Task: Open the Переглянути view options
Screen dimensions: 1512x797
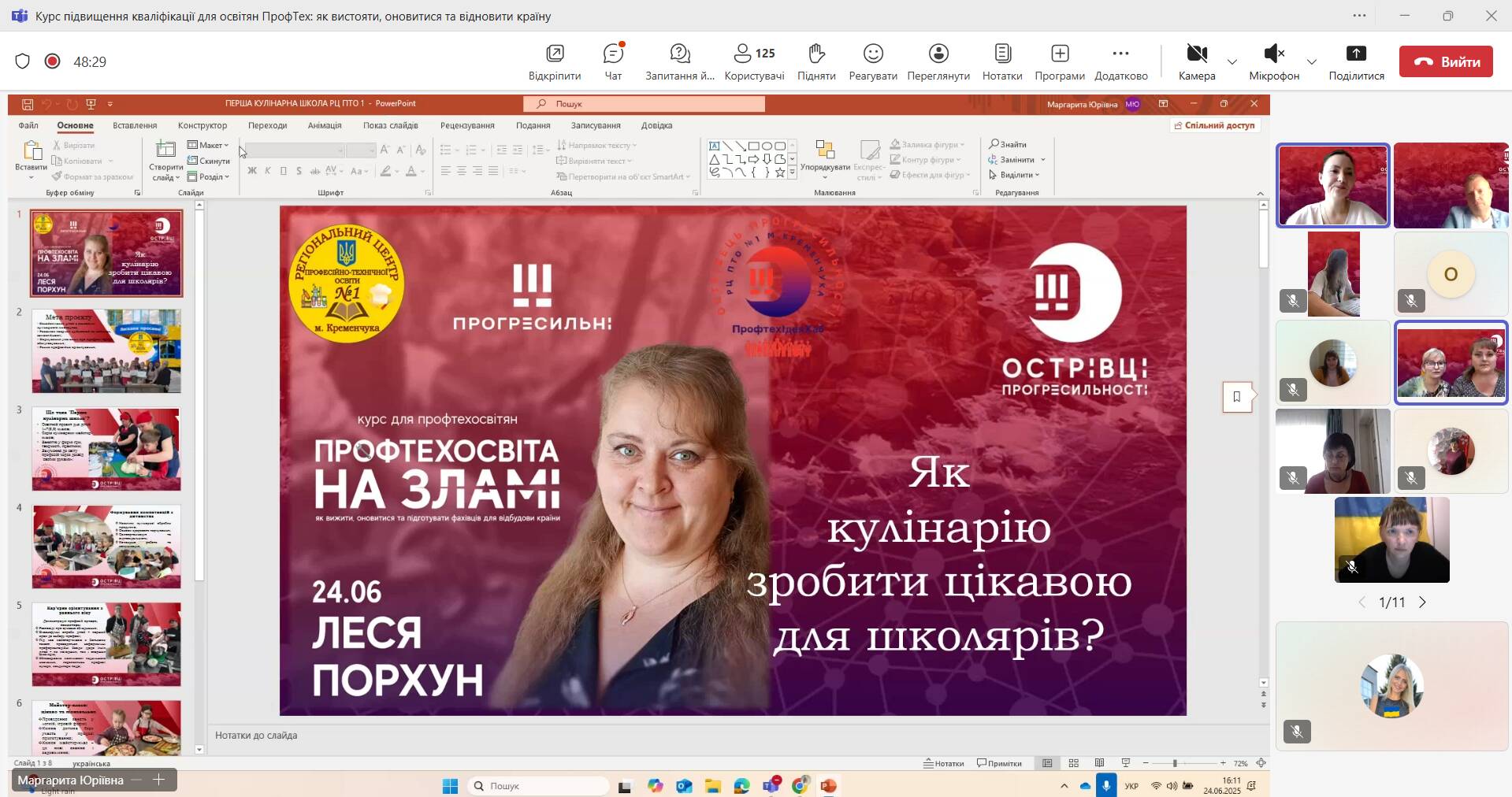Action: (x=938, y=61)
